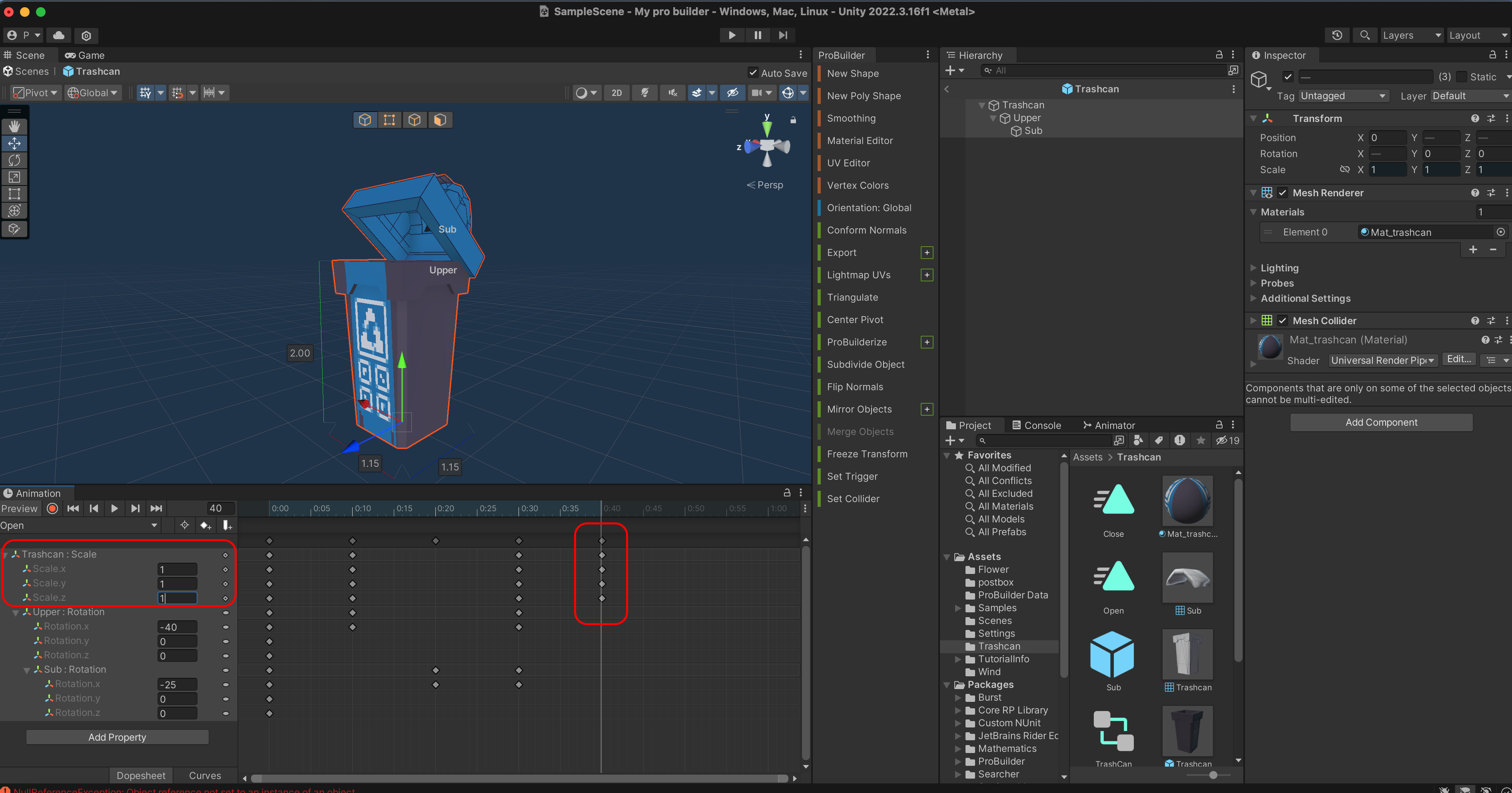Toggle 2D scene view mode
Screen dimensions: 1512x793
coord(616,93)
